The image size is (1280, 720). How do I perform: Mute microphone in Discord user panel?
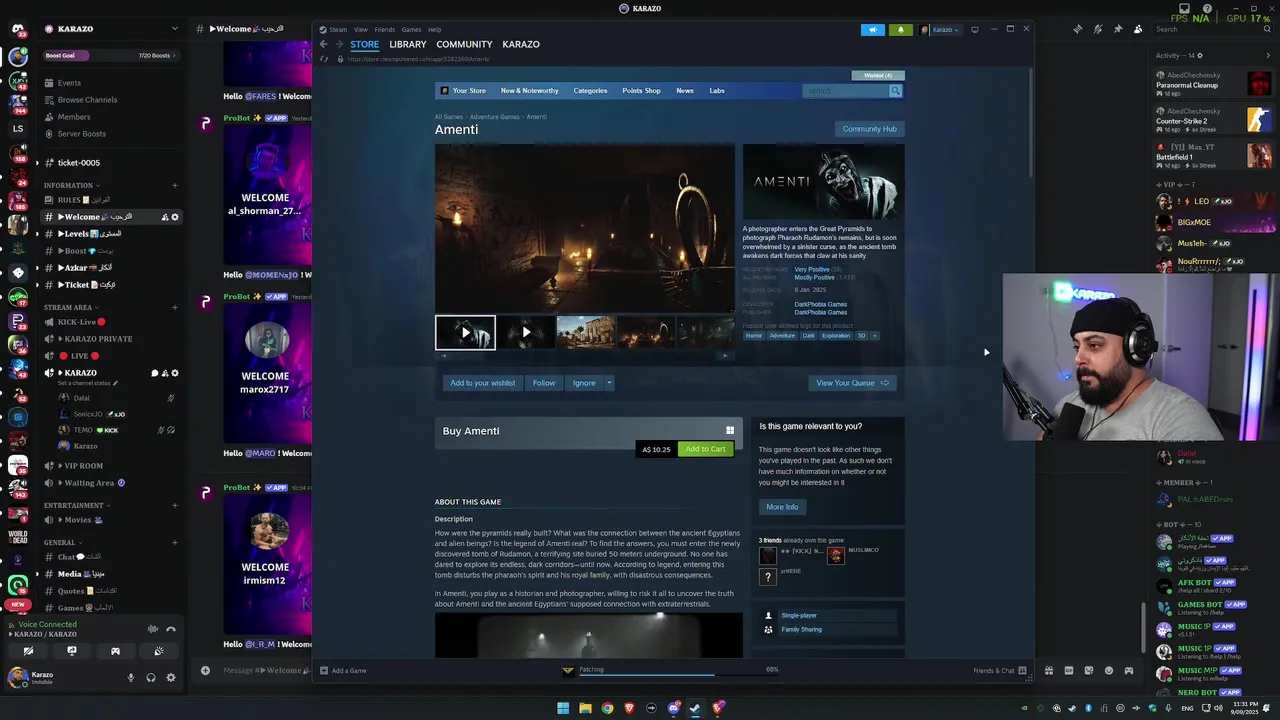[x=130, y=677]
